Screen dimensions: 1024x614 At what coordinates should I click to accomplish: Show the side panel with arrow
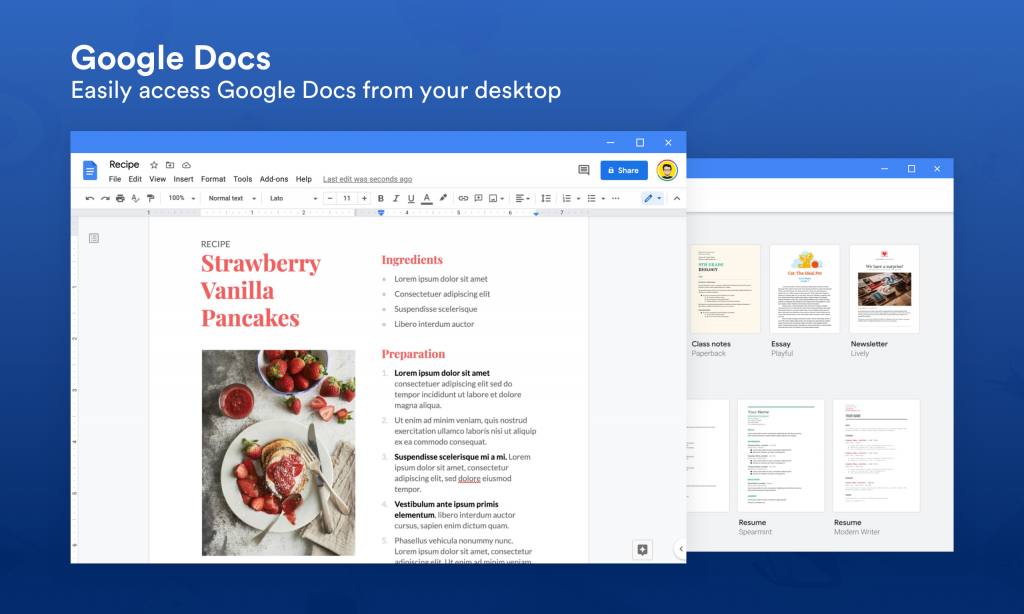(680, 549)
